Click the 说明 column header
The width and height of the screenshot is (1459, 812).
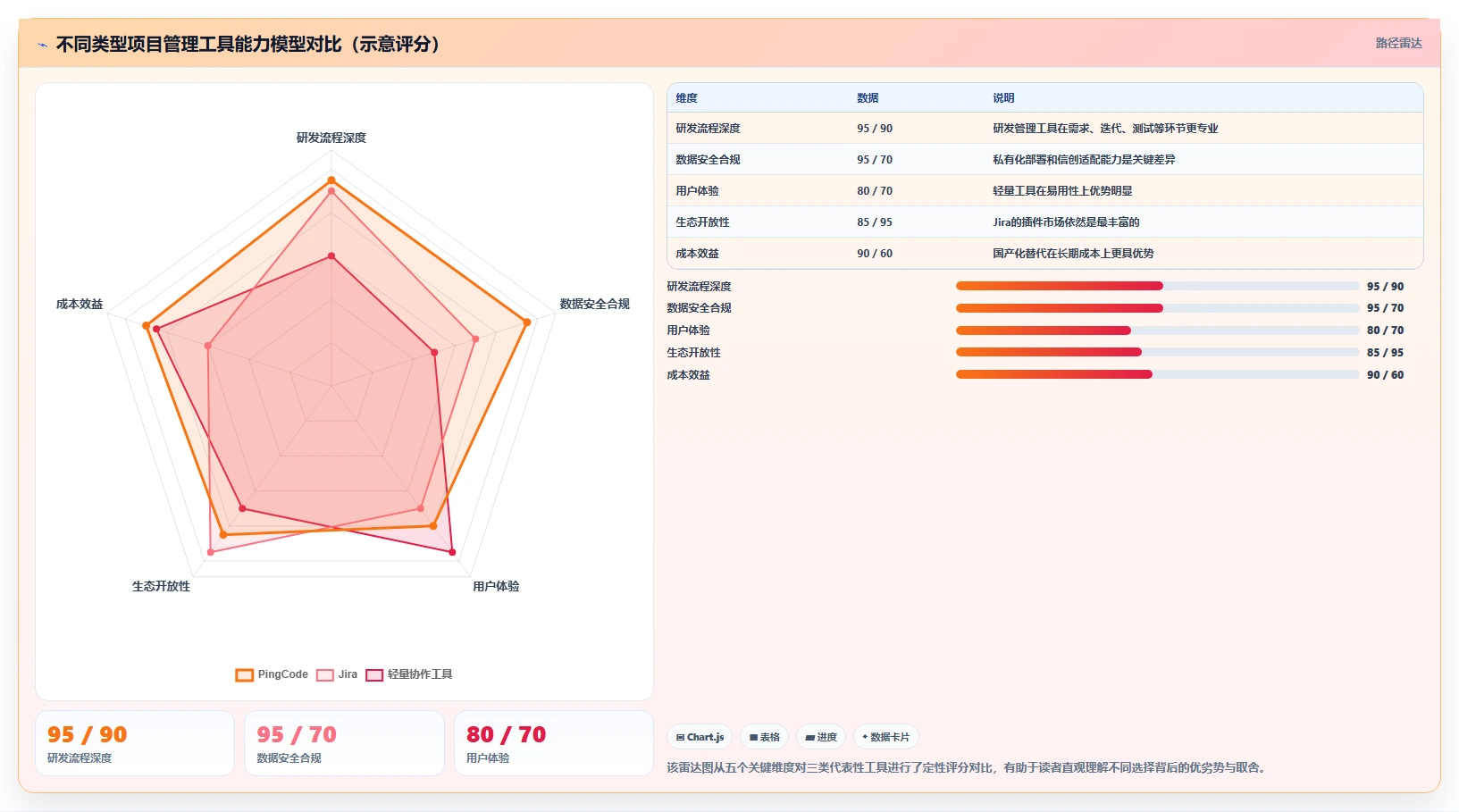(x=1003, y=98)
